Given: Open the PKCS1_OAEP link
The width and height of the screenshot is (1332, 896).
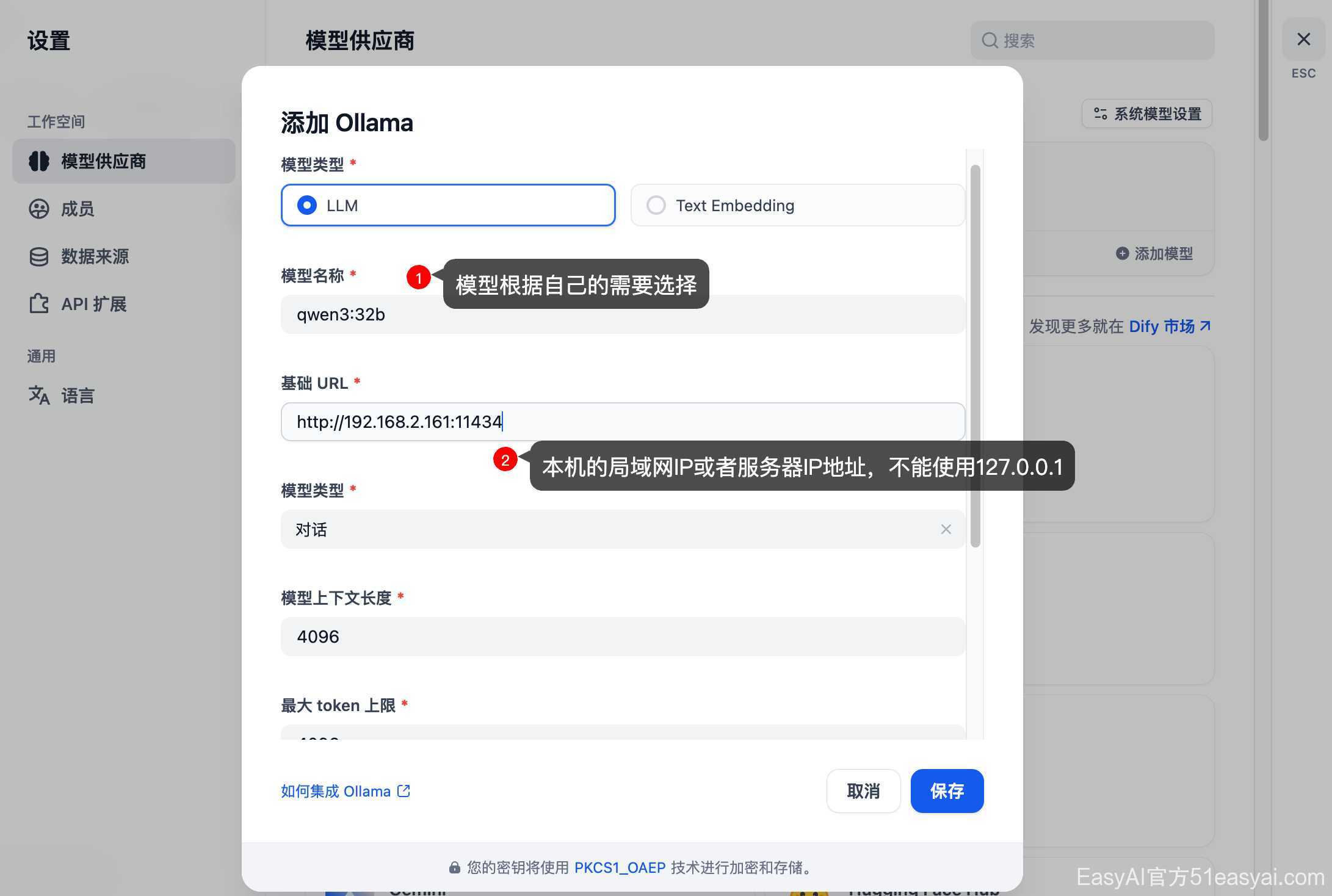Looking at the screenshot, I should (620, 867).
